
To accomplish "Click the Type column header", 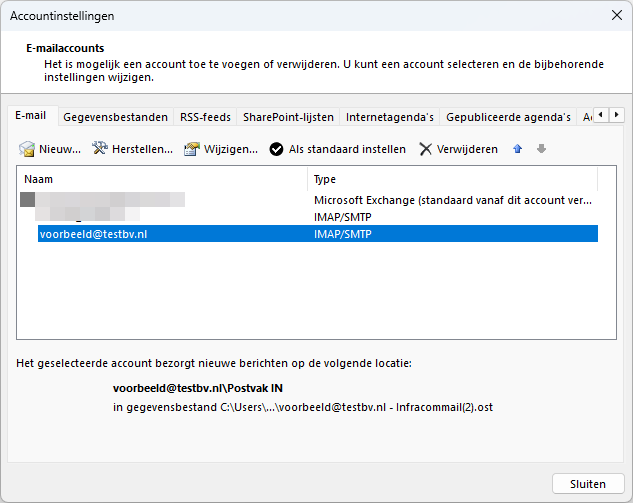I will click(x=452, y=179).
